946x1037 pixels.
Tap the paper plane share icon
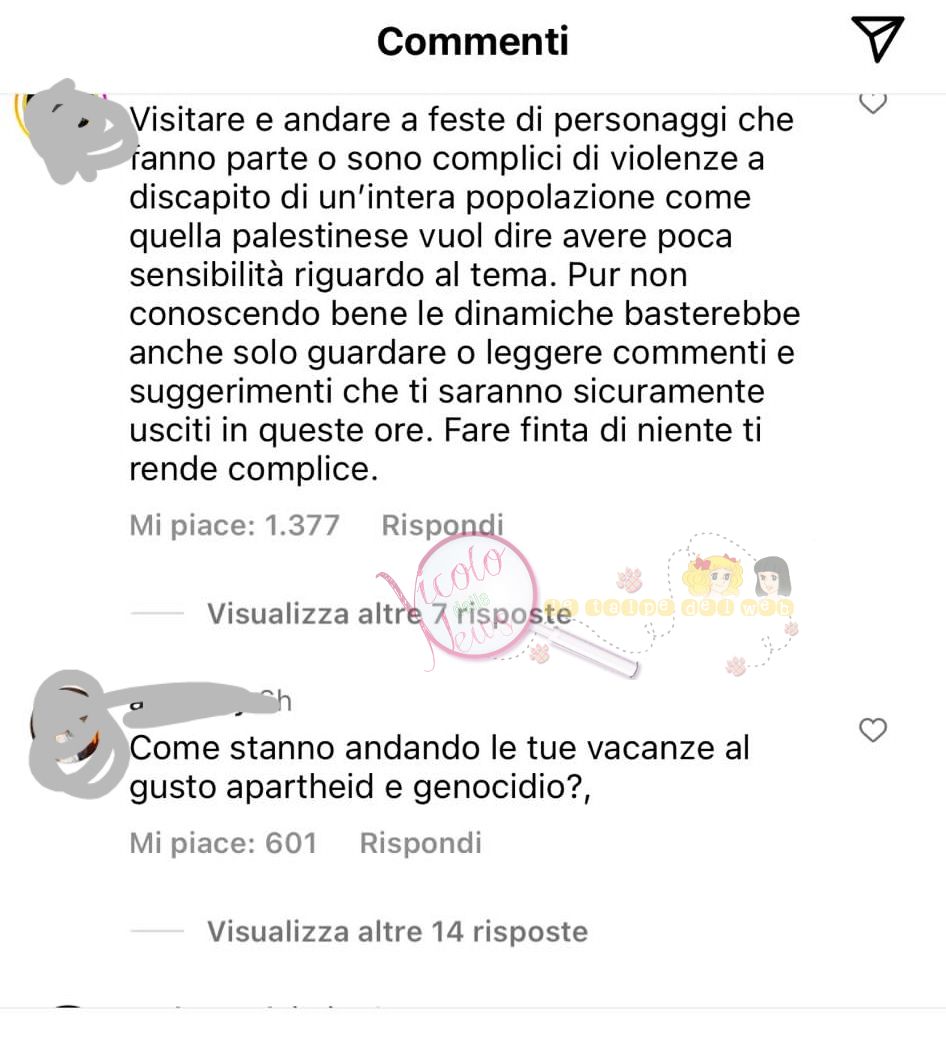point(877,38)
